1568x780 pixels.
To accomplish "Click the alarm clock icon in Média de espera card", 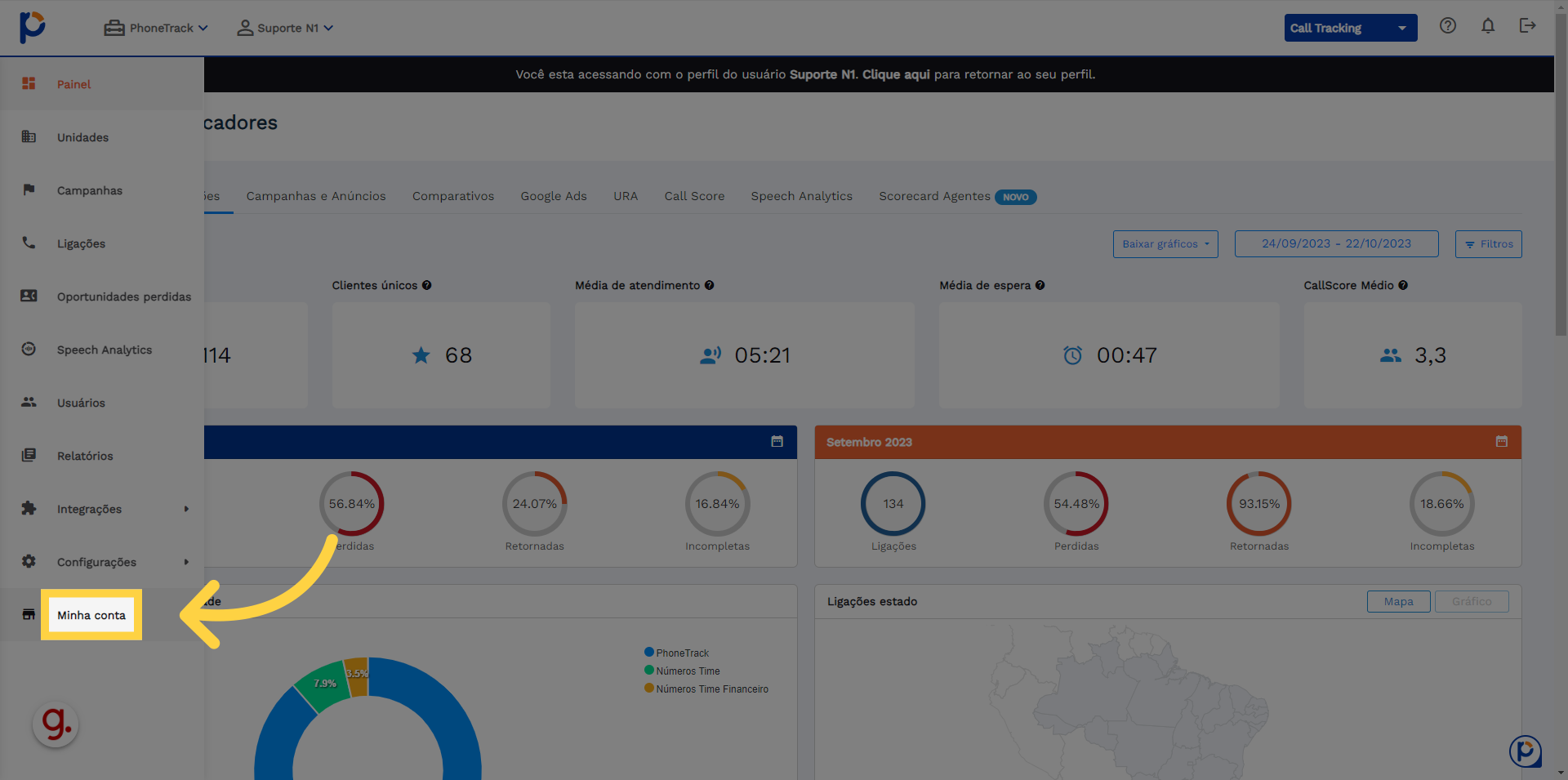I will (1073, 355).
